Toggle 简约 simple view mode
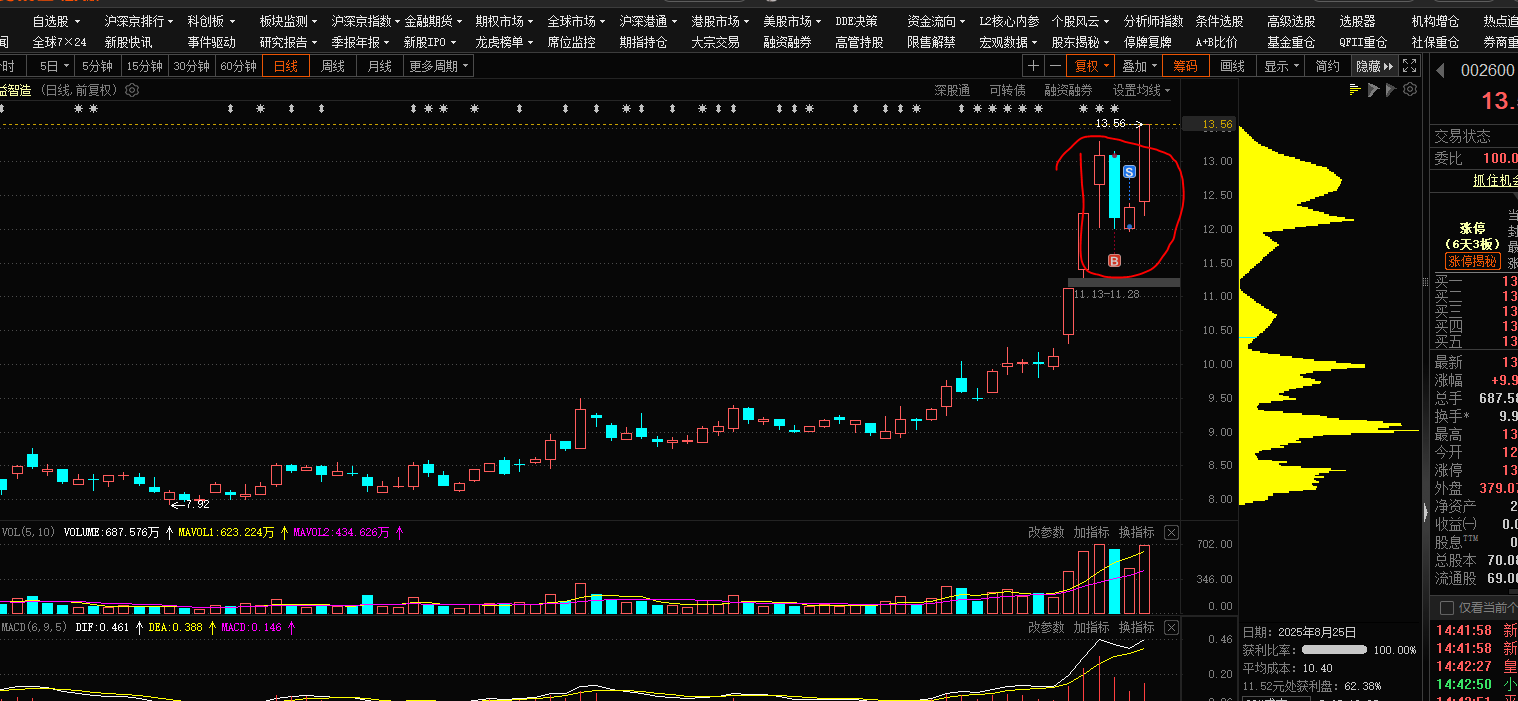 pyautogui.click(x=1327, y=66)
